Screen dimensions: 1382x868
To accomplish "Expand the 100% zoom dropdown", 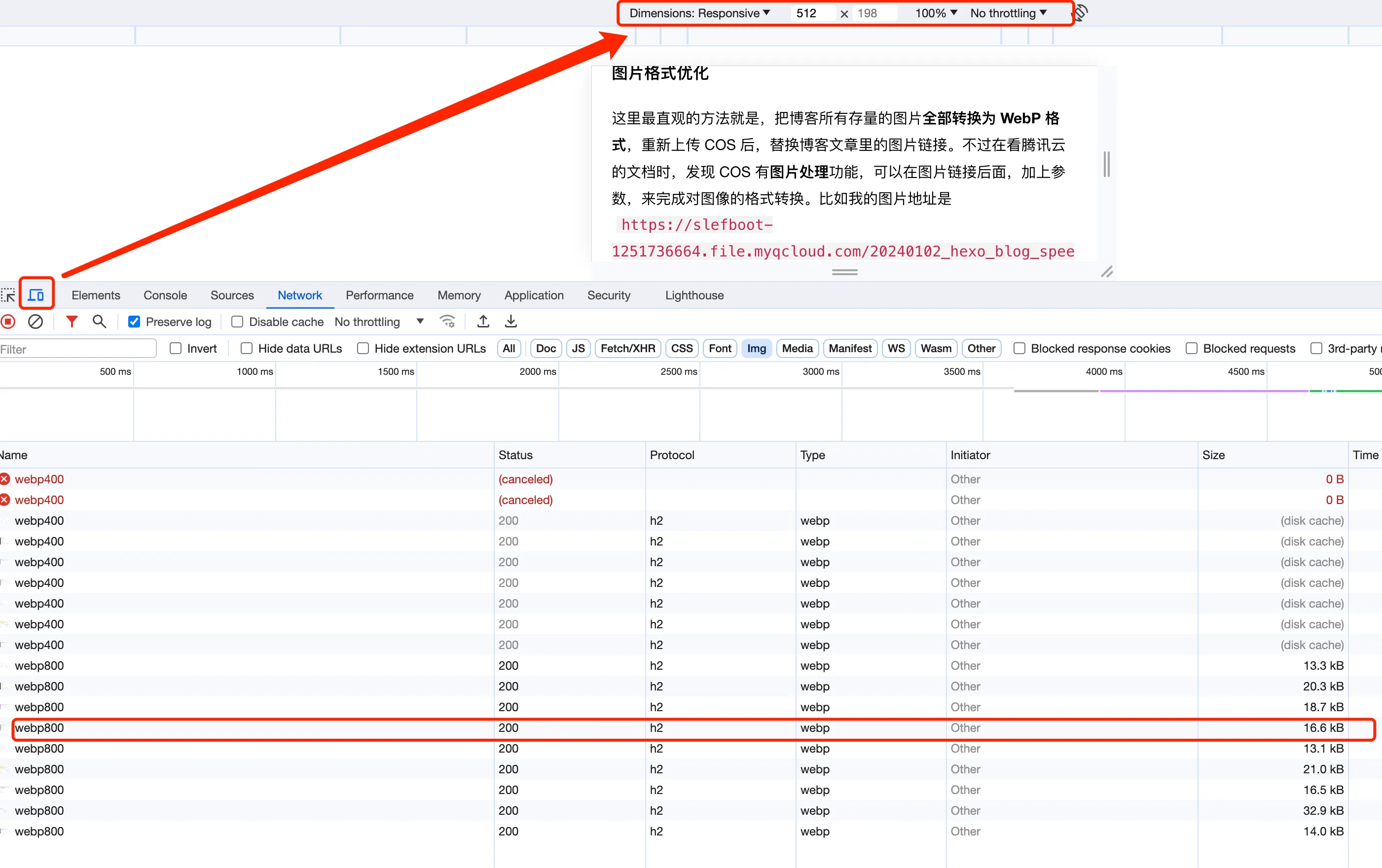I will tap(936, 13).
